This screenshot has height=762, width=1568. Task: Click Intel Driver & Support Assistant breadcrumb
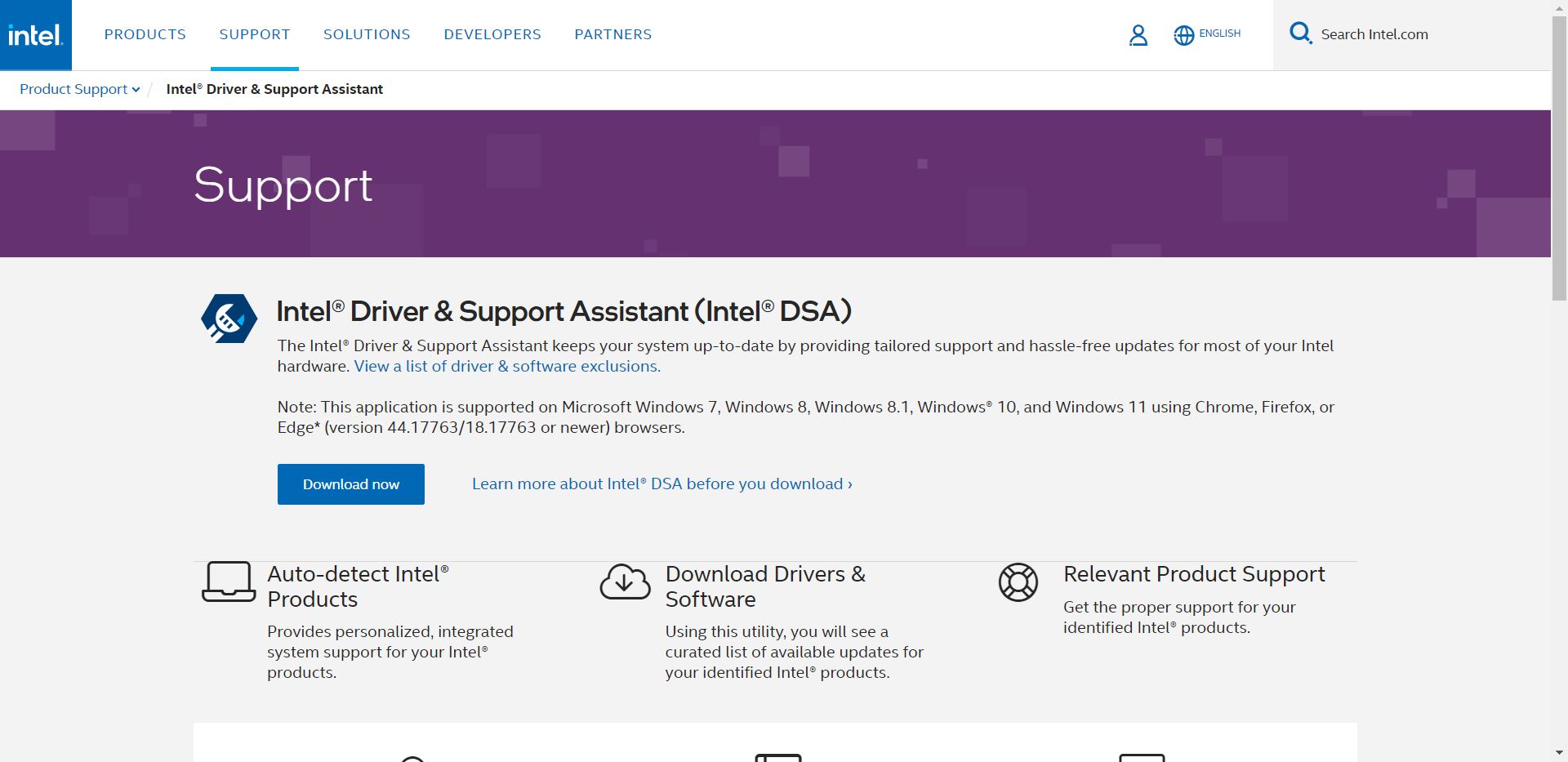click(274, 89)
